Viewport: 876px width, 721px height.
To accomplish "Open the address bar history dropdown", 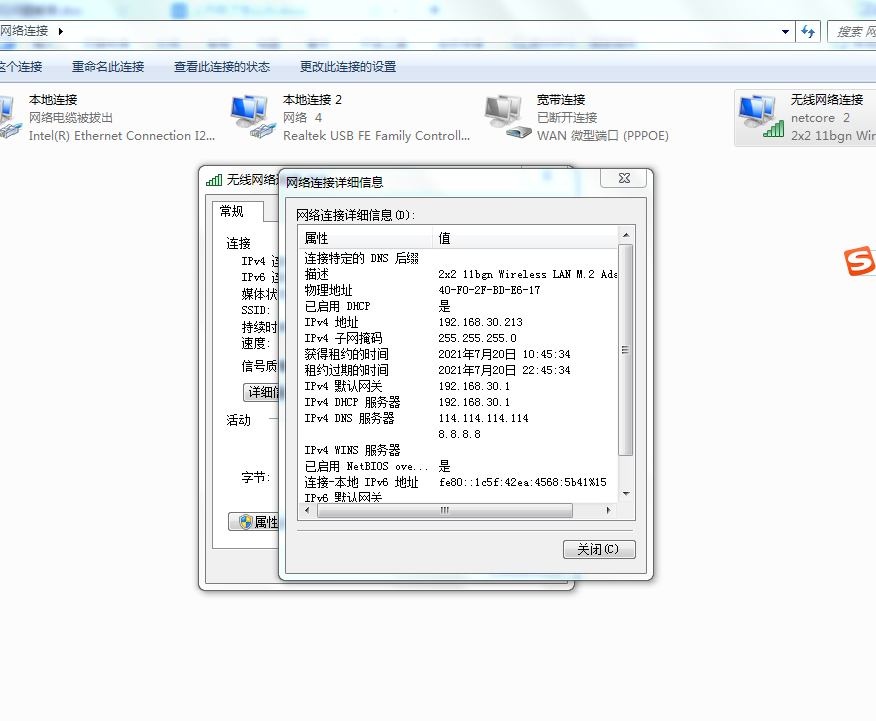I will click(x=785, y=32).
